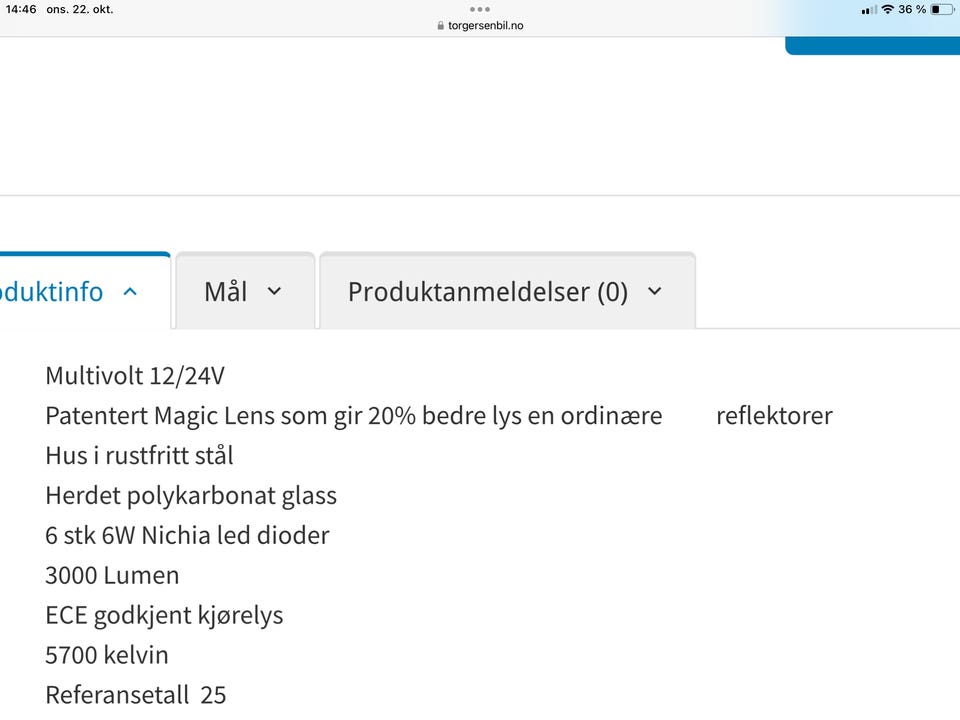
Task: Click '6 stk 6W Nichia led dioder'
Action: [187, 536]
